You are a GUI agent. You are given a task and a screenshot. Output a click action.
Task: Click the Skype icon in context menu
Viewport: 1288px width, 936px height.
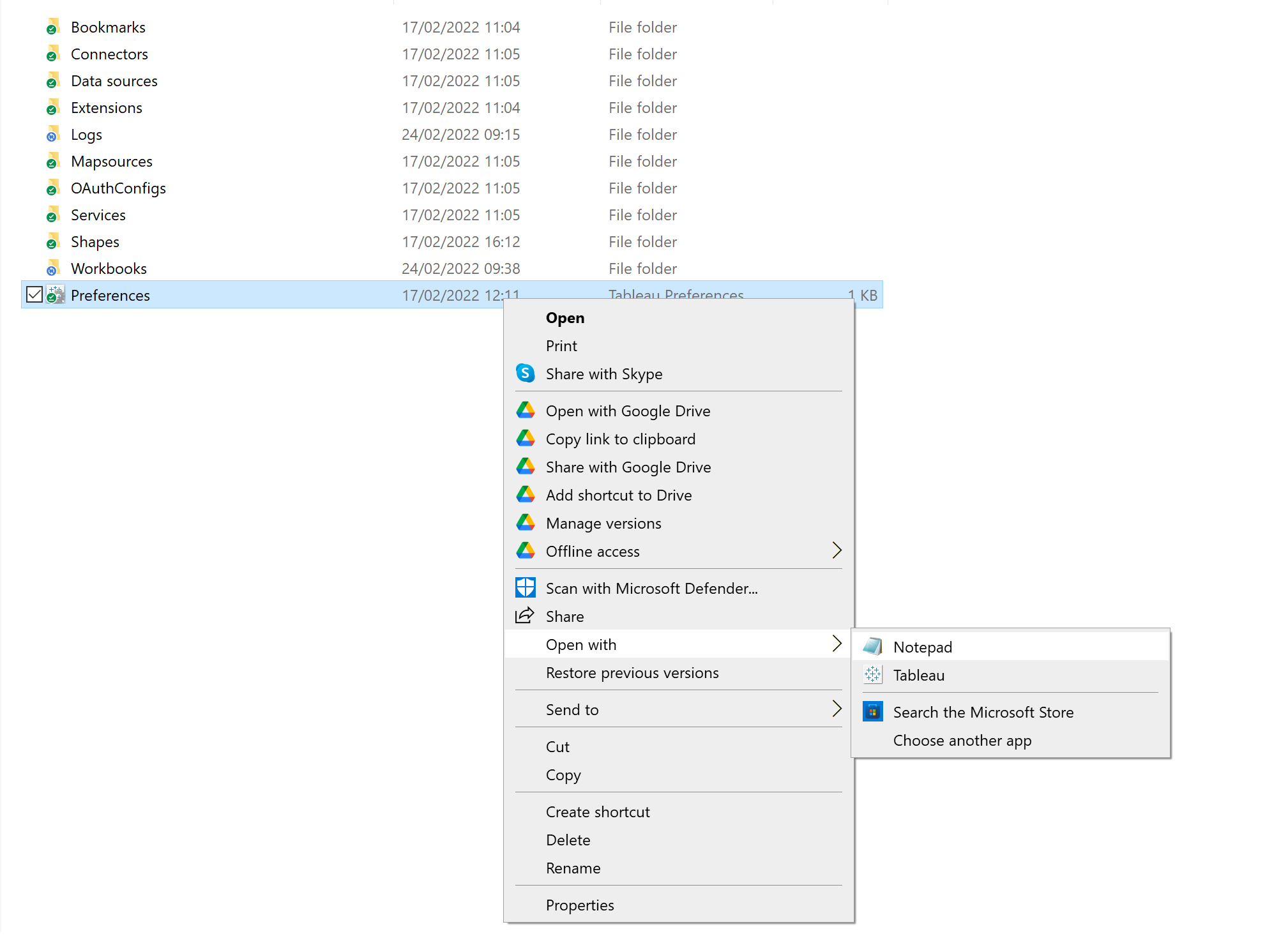click(525, 374)
